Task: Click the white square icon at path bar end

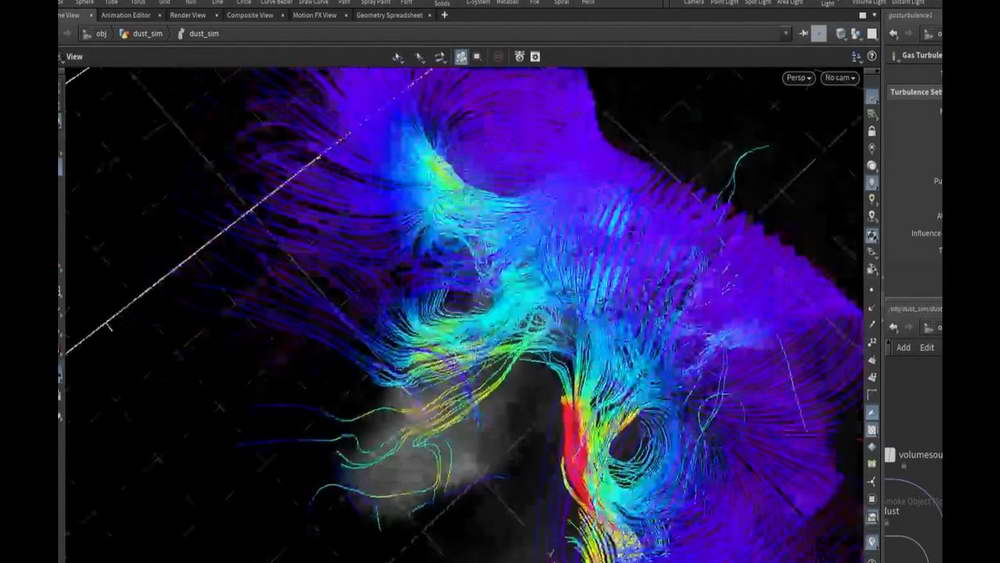Action: coord(872,34)
